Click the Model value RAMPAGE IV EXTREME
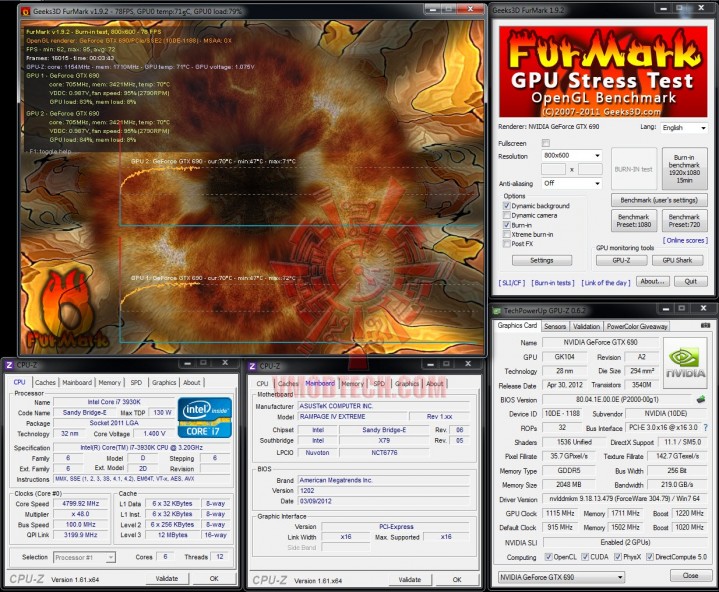The height and width of the screenshot is (592, 719). (x=352, y=416)
